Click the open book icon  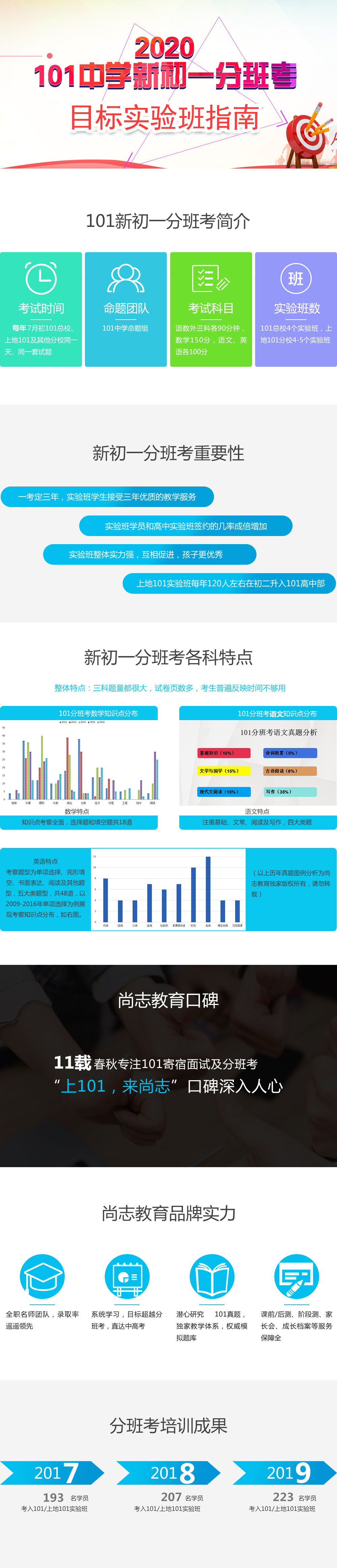point(212,1276)
